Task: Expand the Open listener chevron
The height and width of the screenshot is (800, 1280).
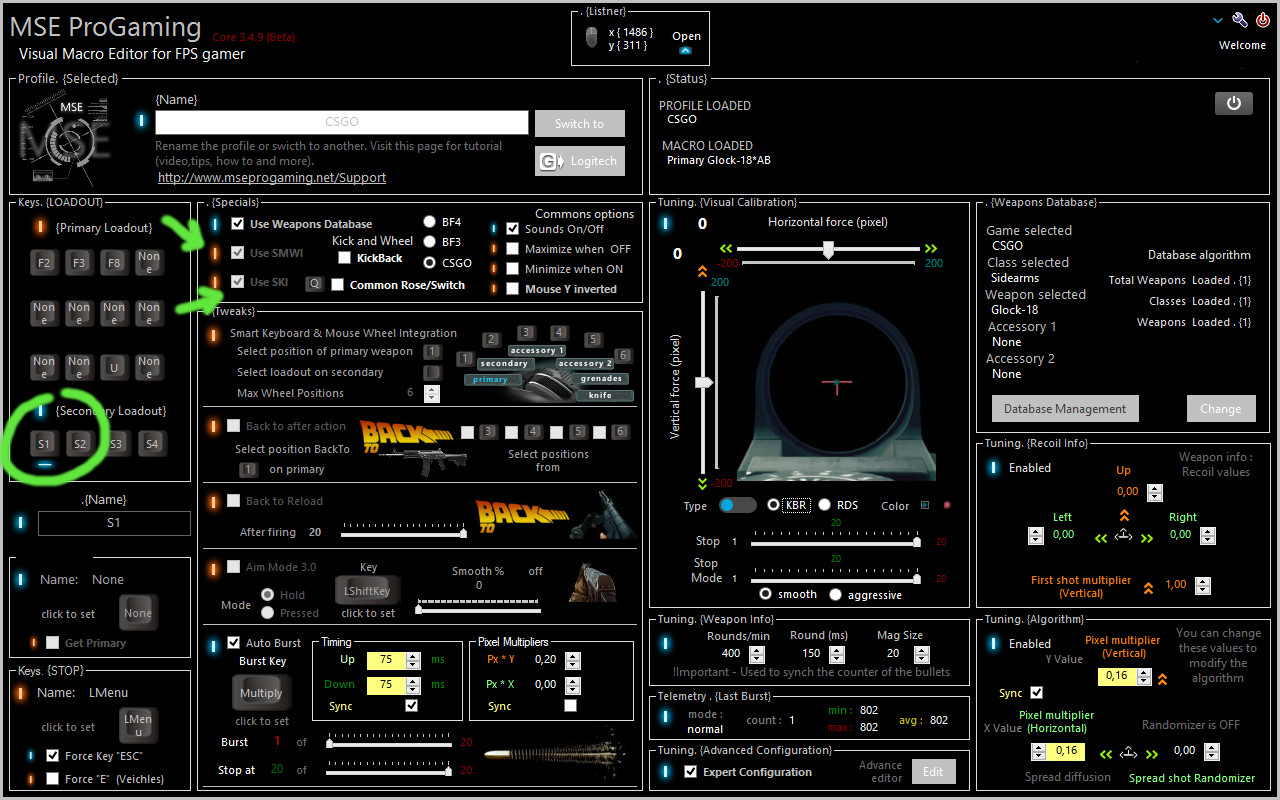Action: (686, 49)
